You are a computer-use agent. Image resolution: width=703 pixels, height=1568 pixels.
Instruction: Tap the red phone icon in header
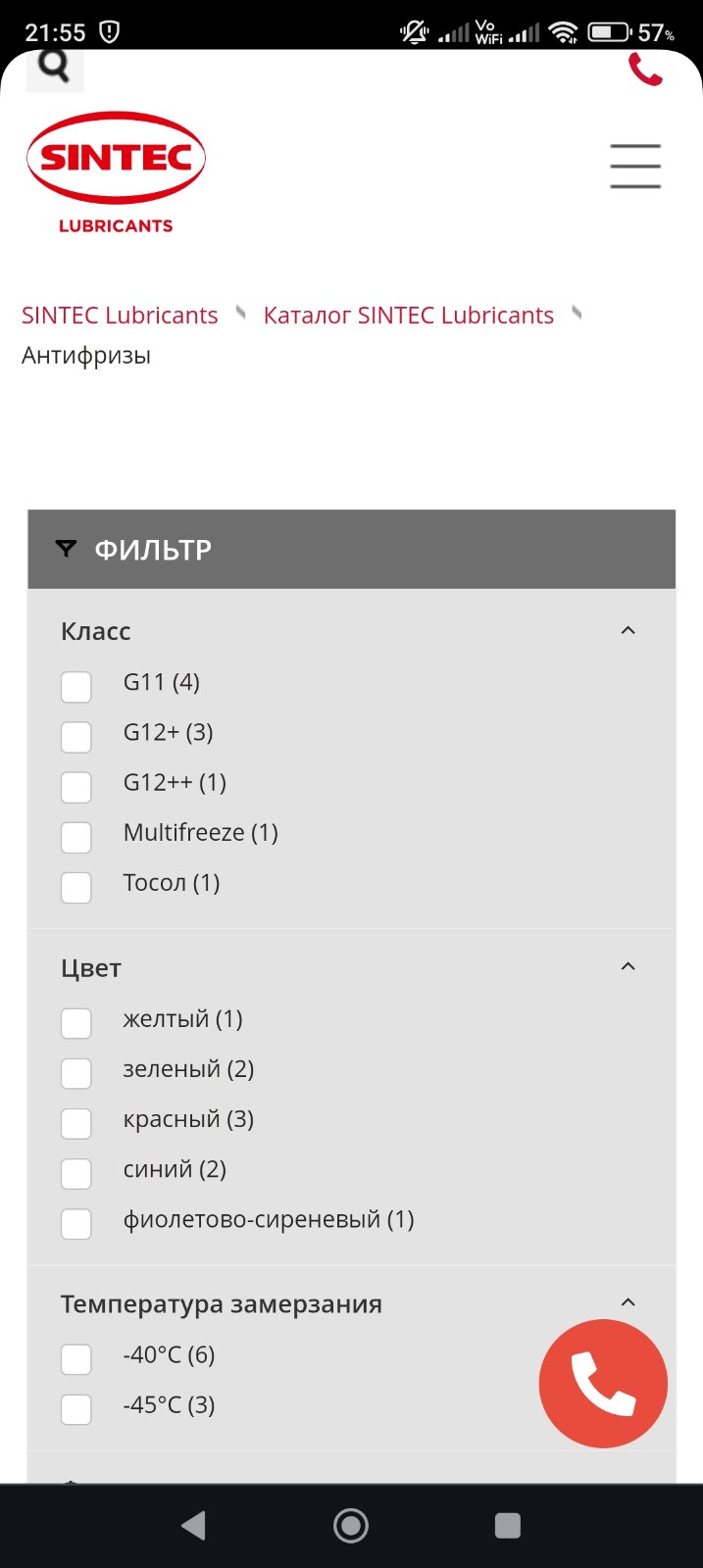click(645, 69)
